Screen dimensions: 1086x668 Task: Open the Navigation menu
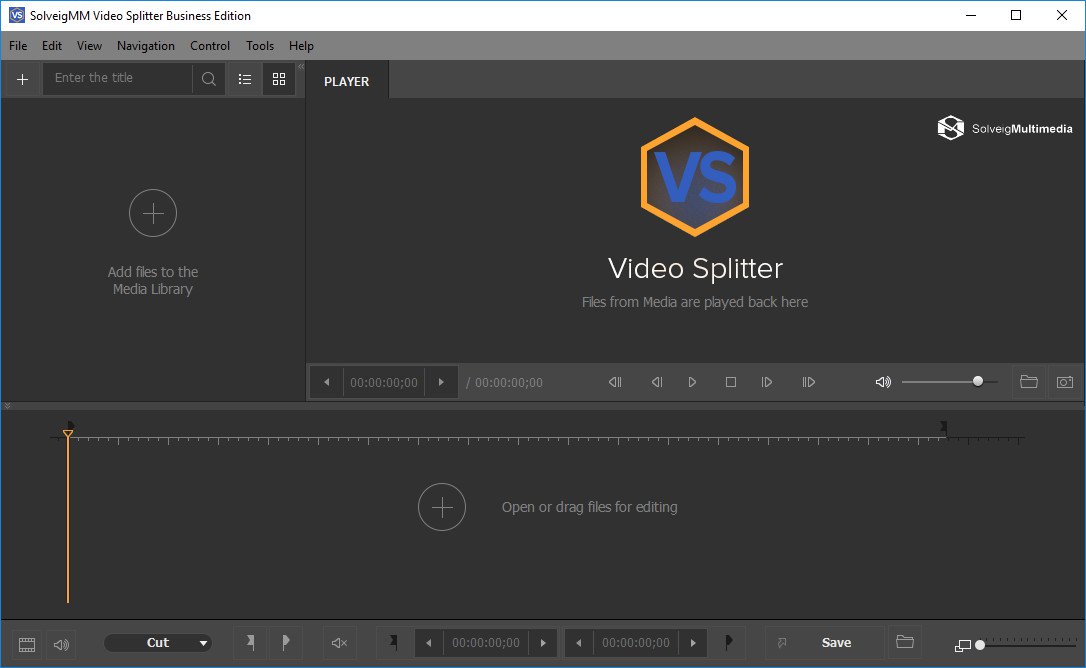tap(145, 46)
